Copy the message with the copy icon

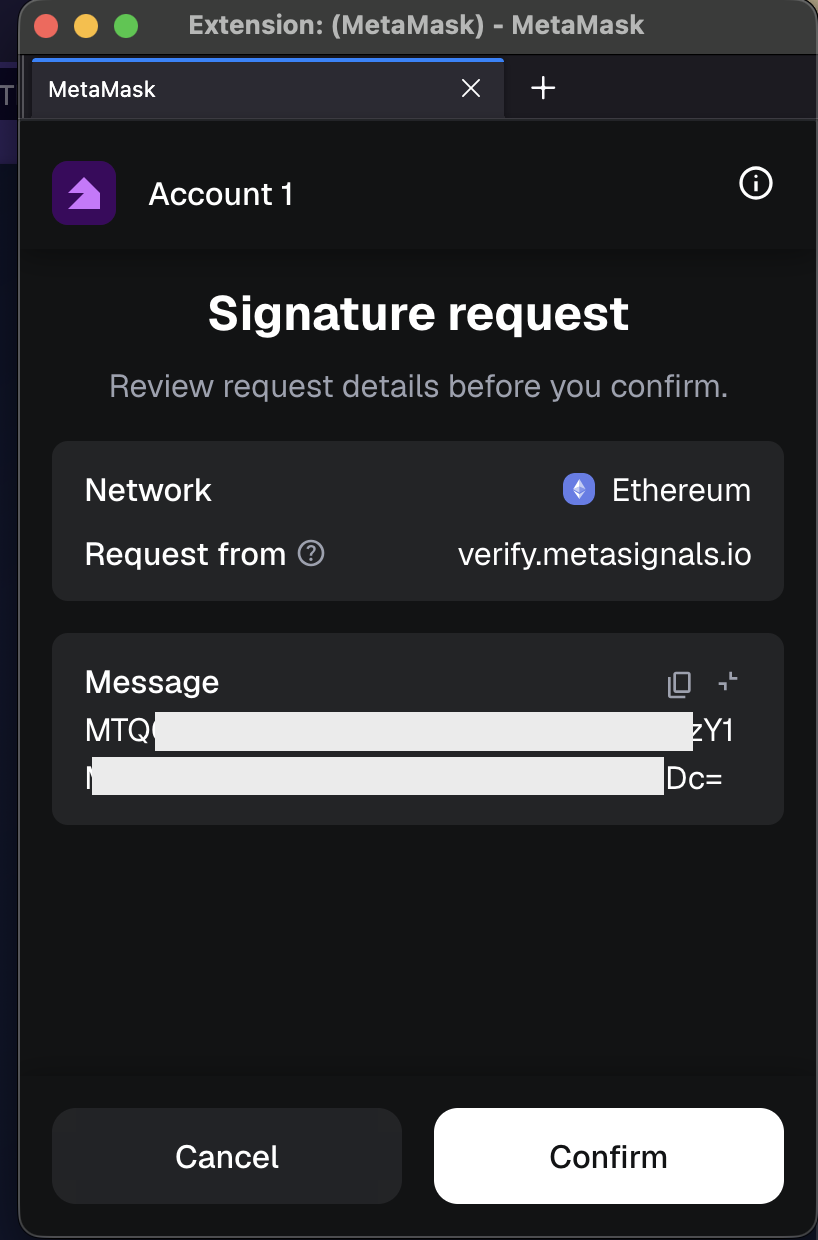[x=679, y=684]
